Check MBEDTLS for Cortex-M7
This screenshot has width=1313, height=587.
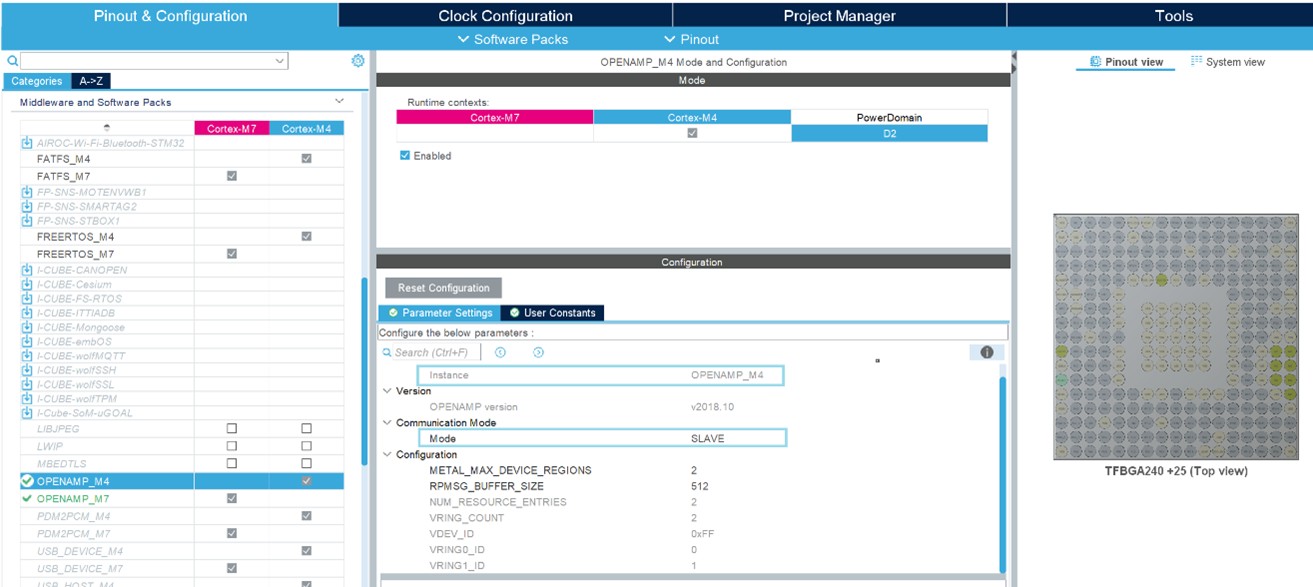click(232, 463)
